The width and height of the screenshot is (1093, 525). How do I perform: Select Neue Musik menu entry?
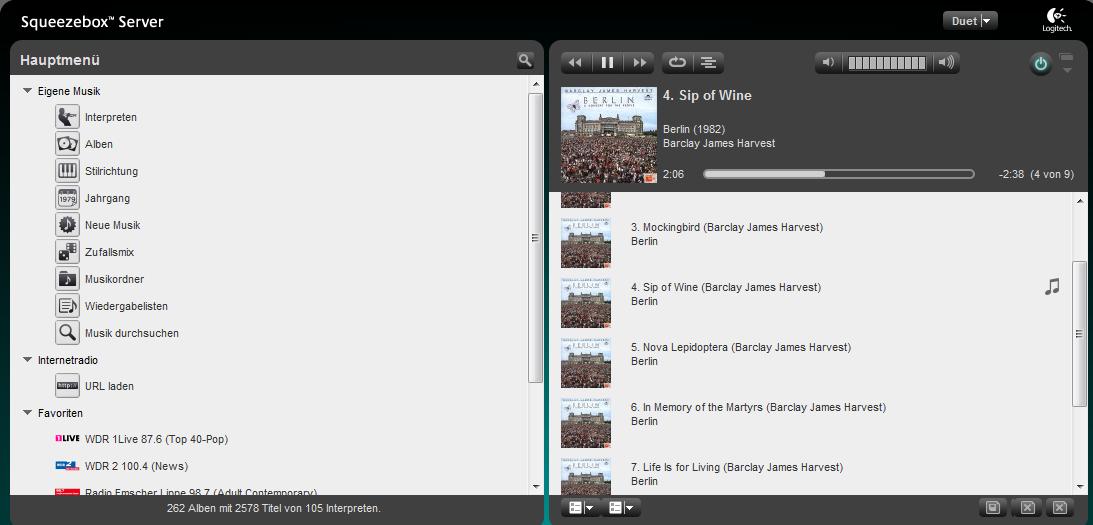tap(112, 225)
